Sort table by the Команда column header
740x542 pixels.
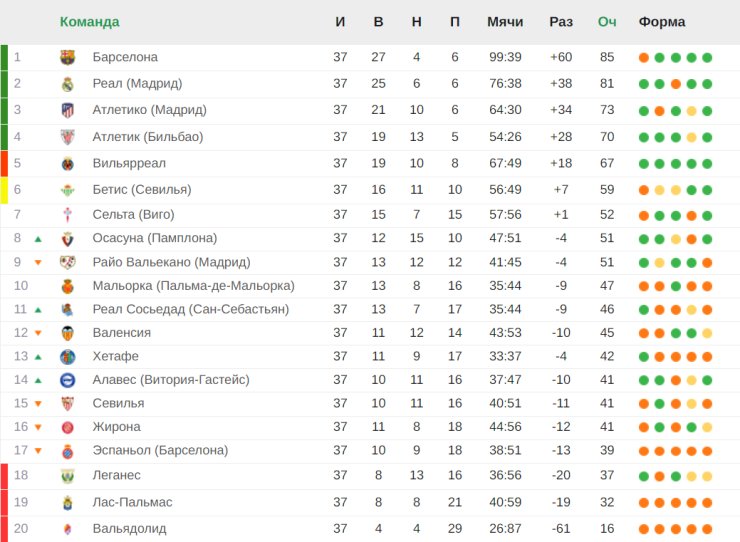click(x=89, y=22)
